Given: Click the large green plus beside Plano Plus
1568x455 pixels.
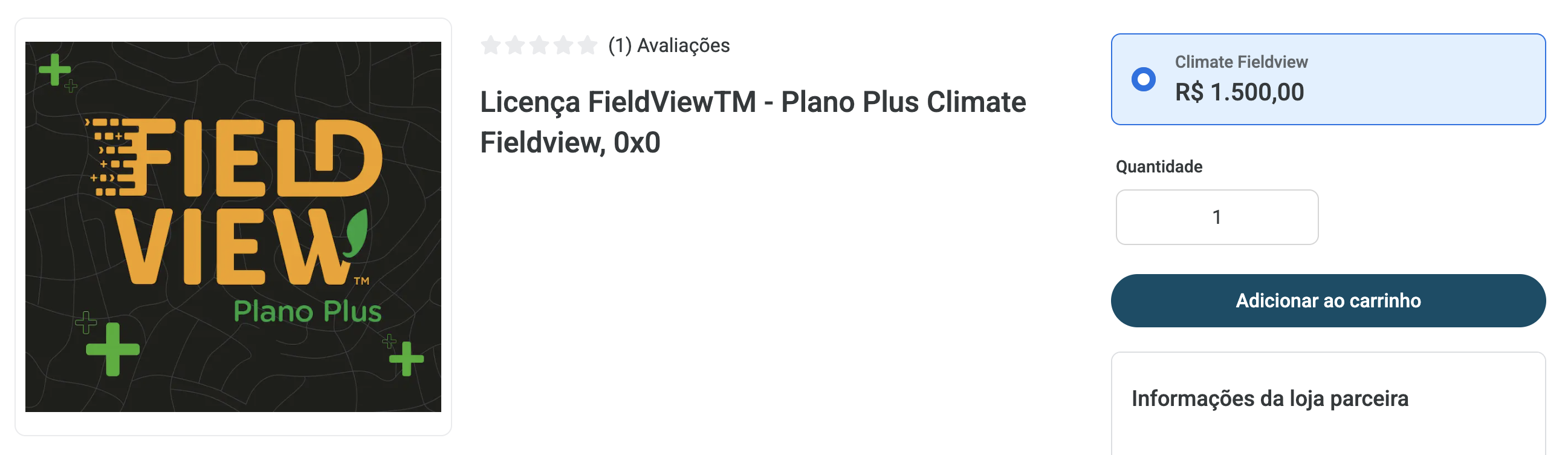Looking at the screenshot, I should pyautogui.click(x=112, y=349).
